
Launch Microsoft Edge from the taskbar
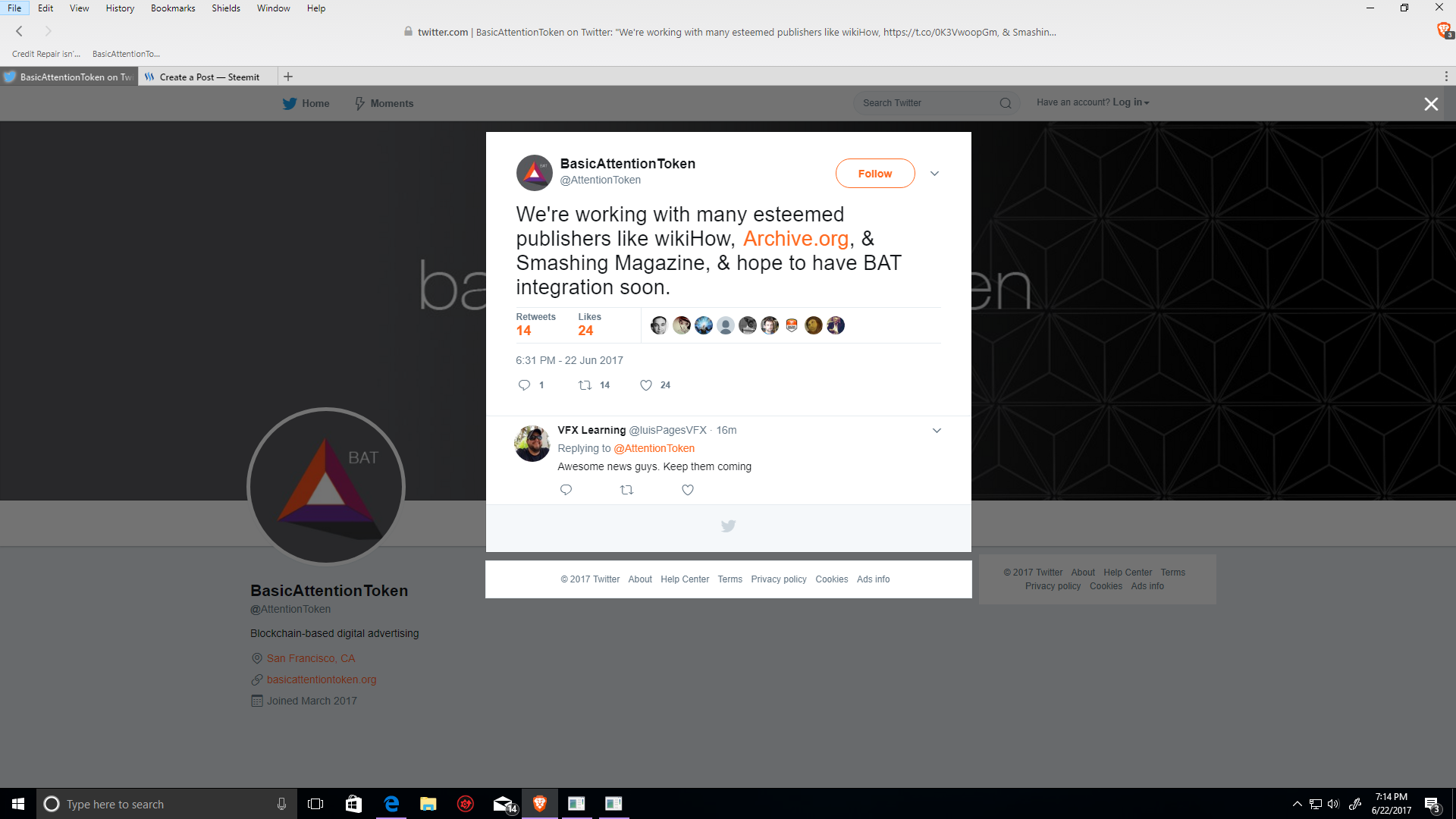click(391, 804)
